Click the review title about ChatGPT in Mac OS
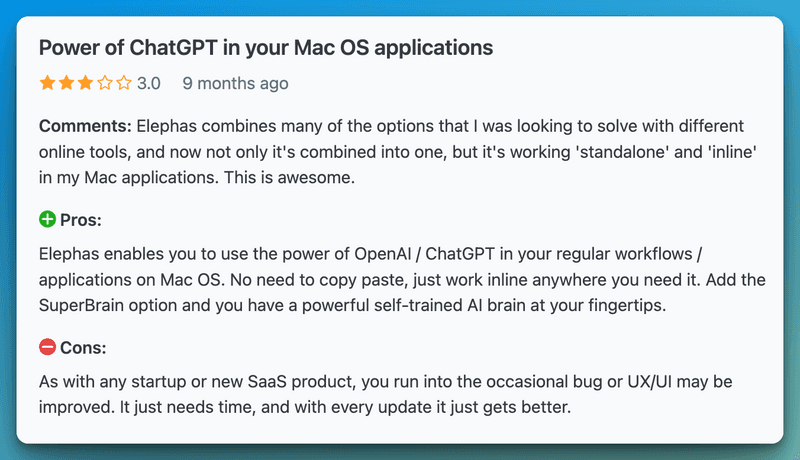The image size is (800, 460). tap(265, 47)
